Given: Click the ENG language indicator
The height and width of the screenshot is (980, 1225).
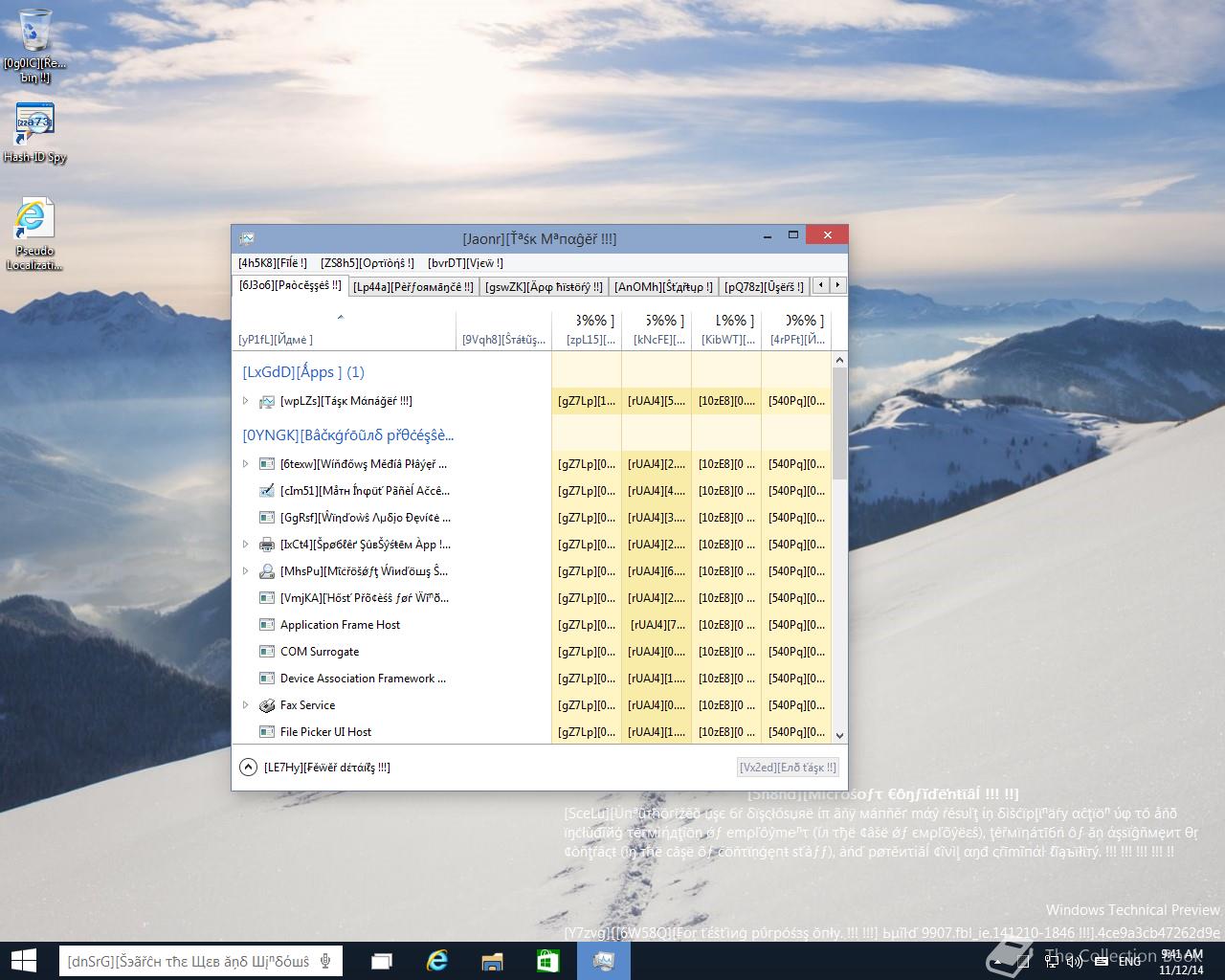Looking at the screenshot, I should tap(1129, 960).
